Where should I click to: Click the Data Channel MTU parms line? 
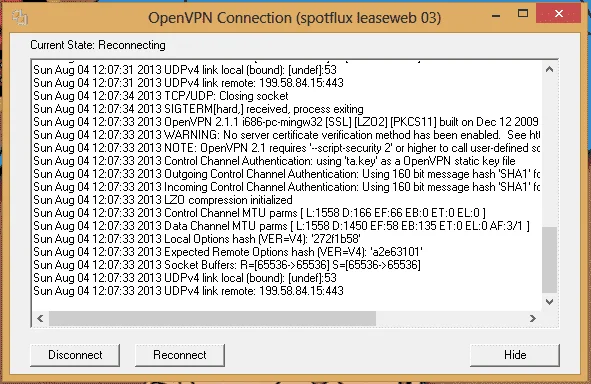282,226
